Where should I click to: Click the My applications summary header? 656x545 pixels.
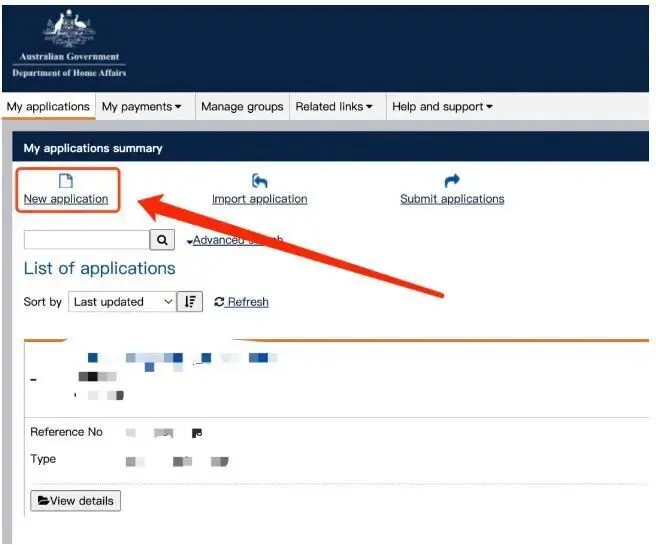click(x=93, y=148)
